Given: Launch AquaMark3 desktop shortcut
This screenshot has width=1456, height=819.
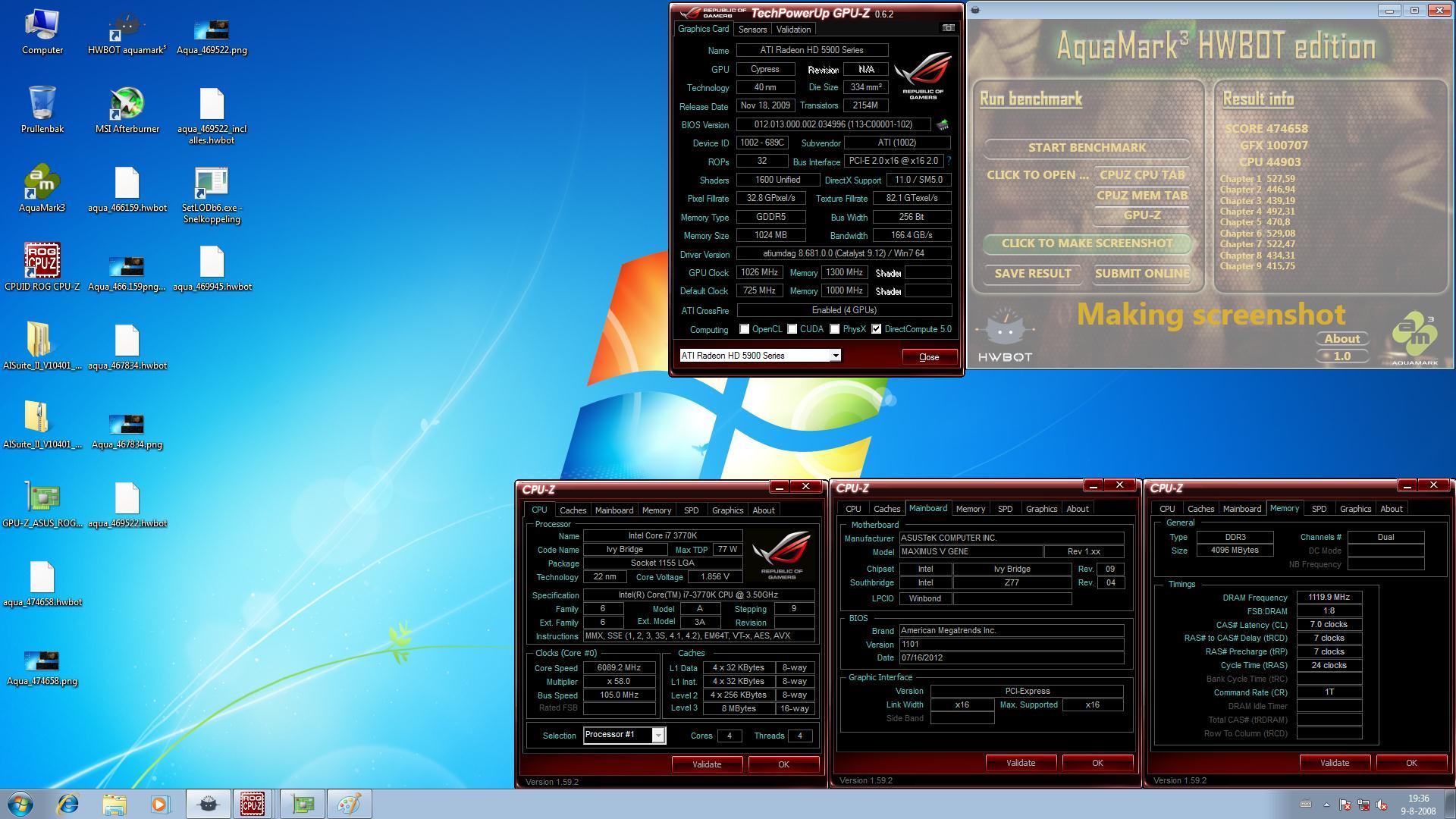Looking at the screenshot, I should 42,188.
